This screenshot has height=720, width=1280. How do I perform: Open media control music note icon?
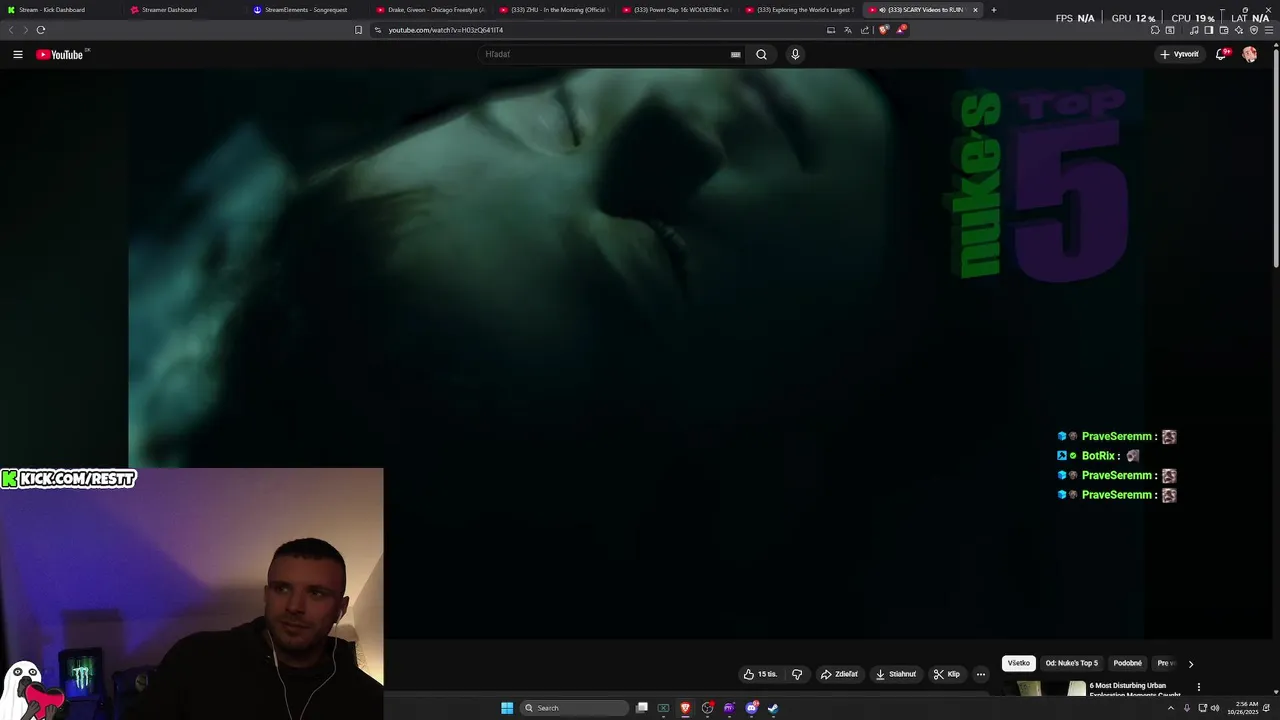tap(1193, 30)
